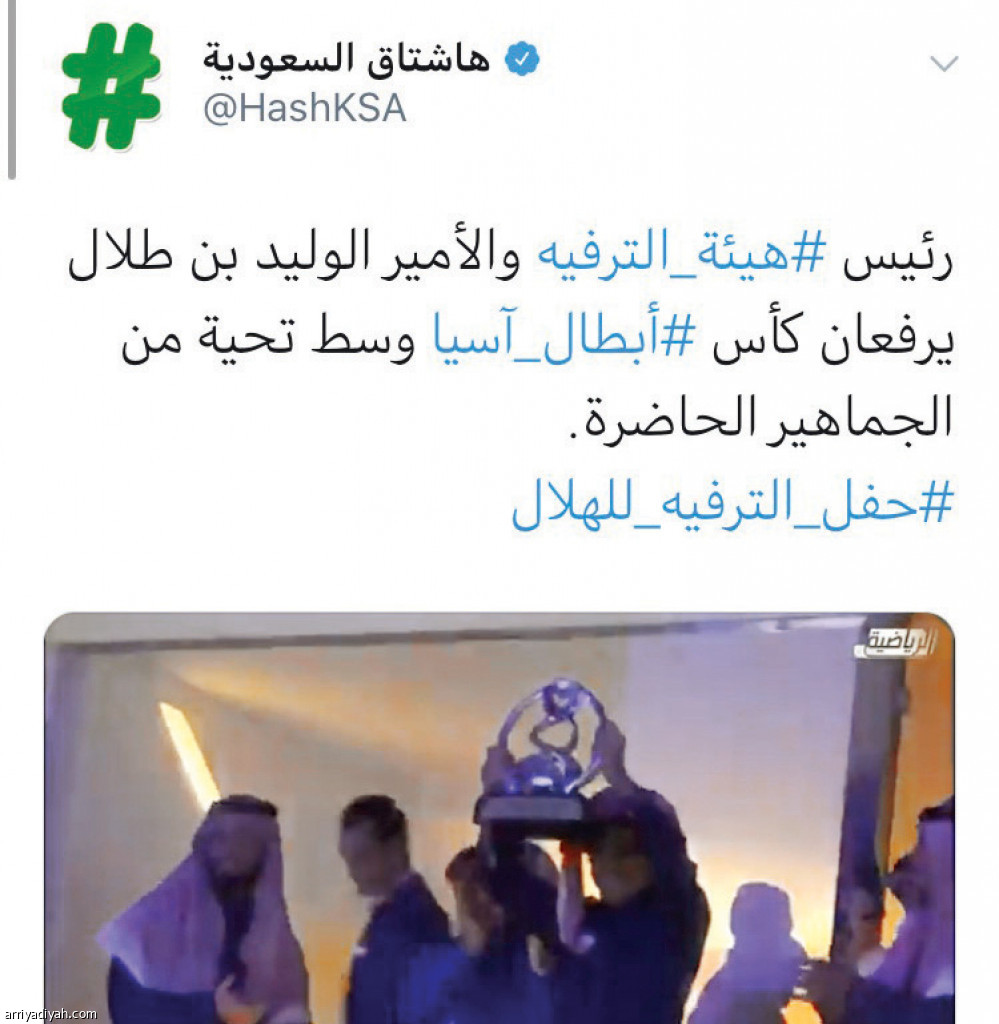Open the tweet's attached media image
The height and width of the screenshot is (1024, 999).
pyautogui.click(x=500, y=818)
